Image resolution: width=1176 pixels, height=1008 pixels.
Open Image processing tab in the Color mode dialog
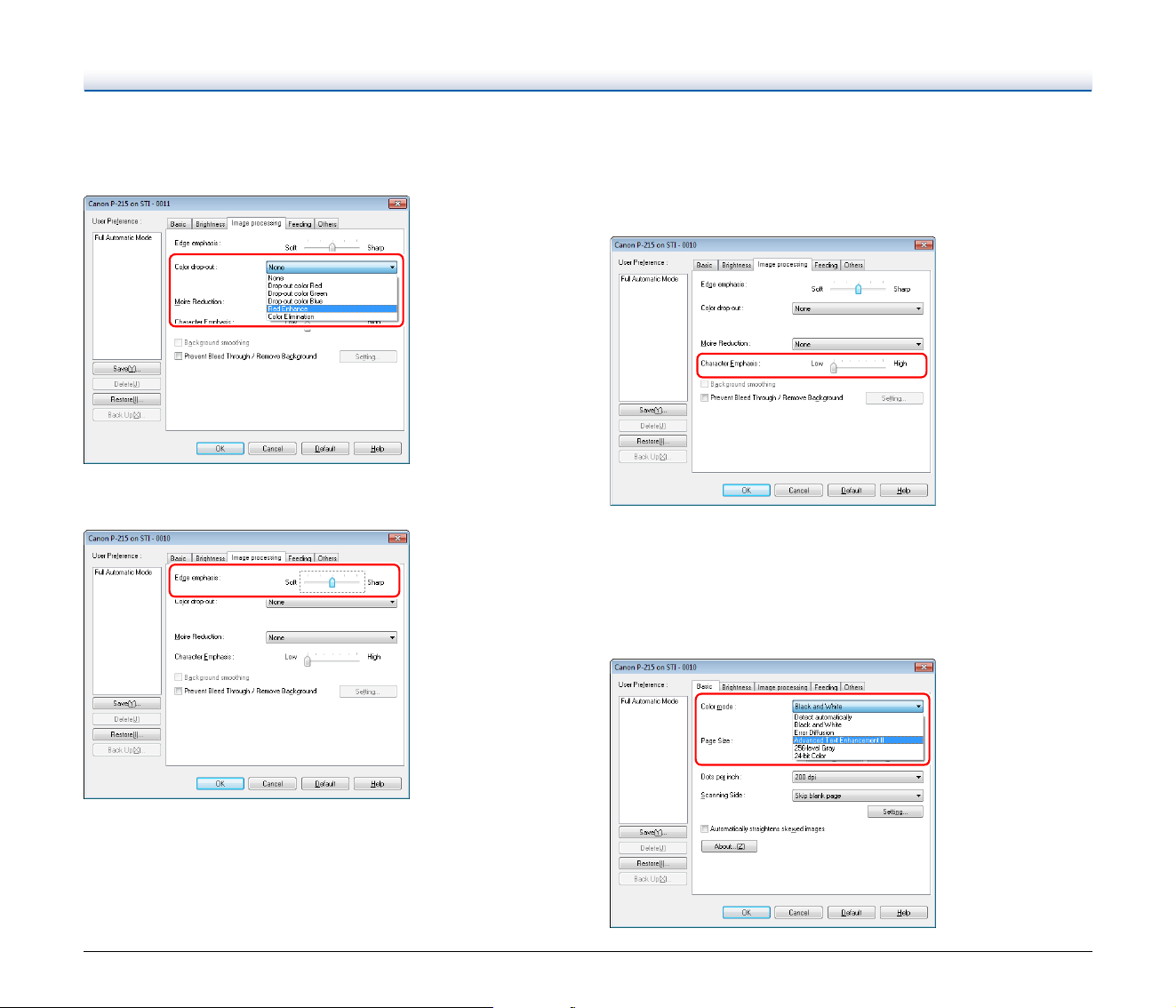tap(782, 687)
